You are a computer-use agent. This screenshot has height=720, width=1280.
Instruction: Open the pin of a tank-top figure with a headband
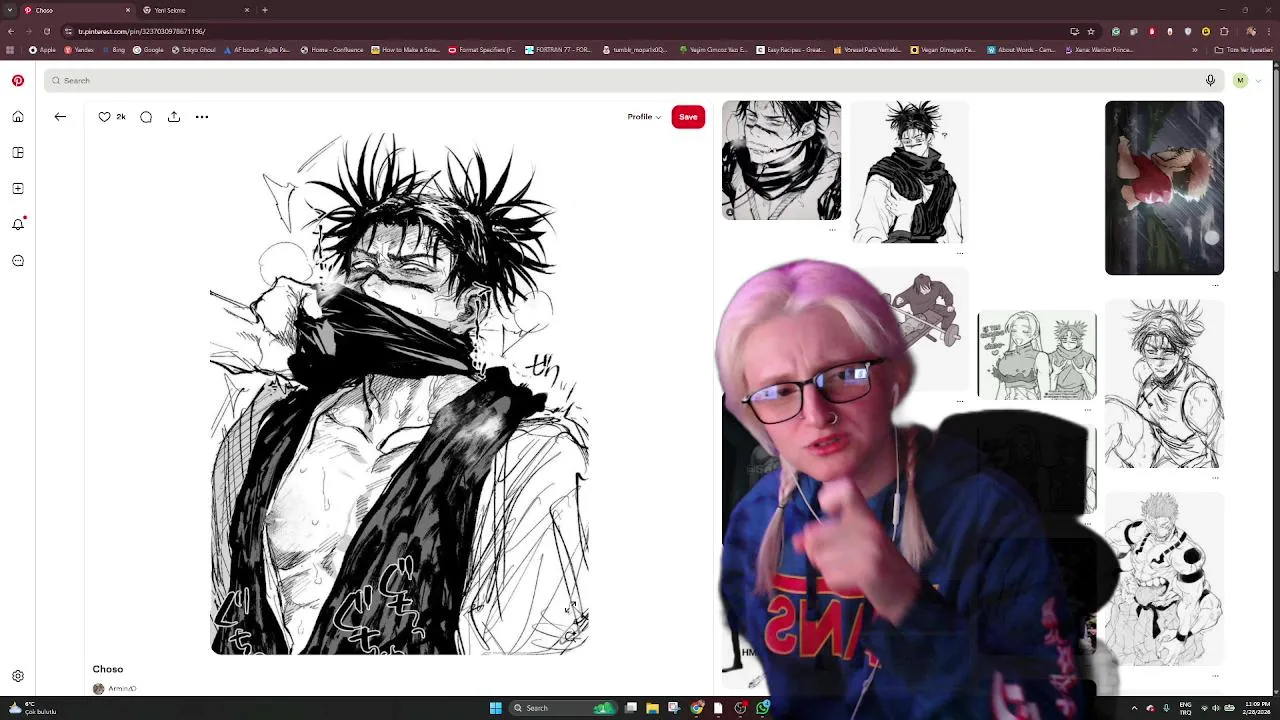click(x=1164, y=384)
